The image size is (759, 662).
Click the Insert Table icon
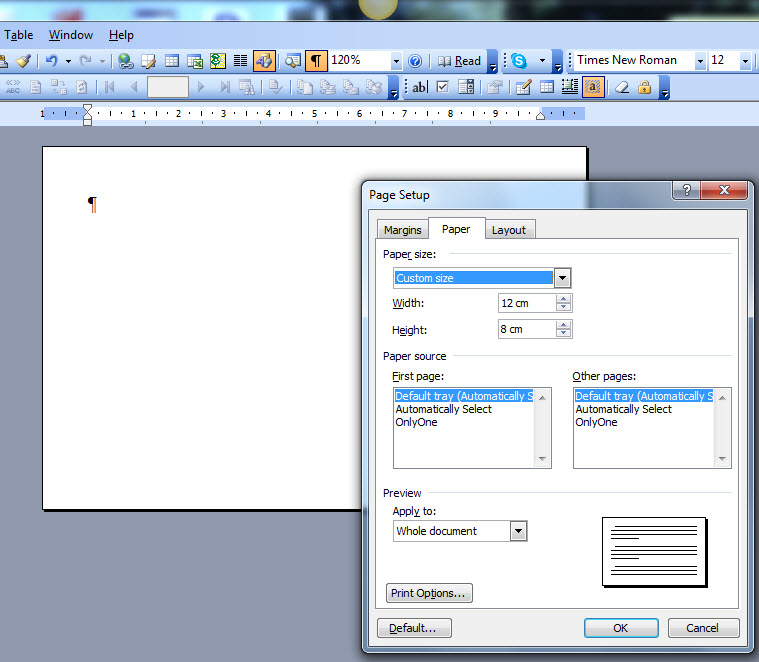[x=172, y=61]
